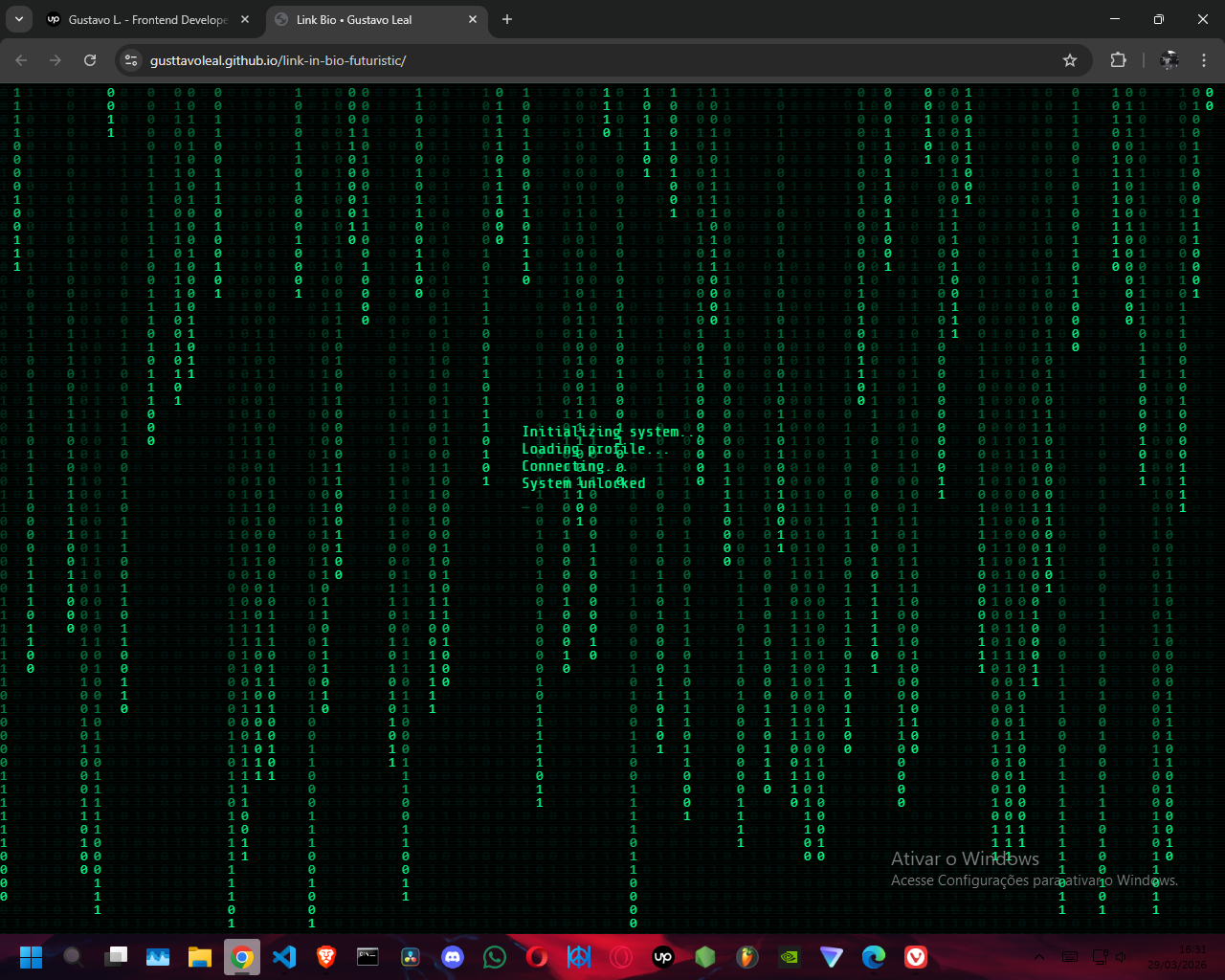Open a new browser tab
The height and width of the screenshot is (980, 1225).
(x=507, y=19)
